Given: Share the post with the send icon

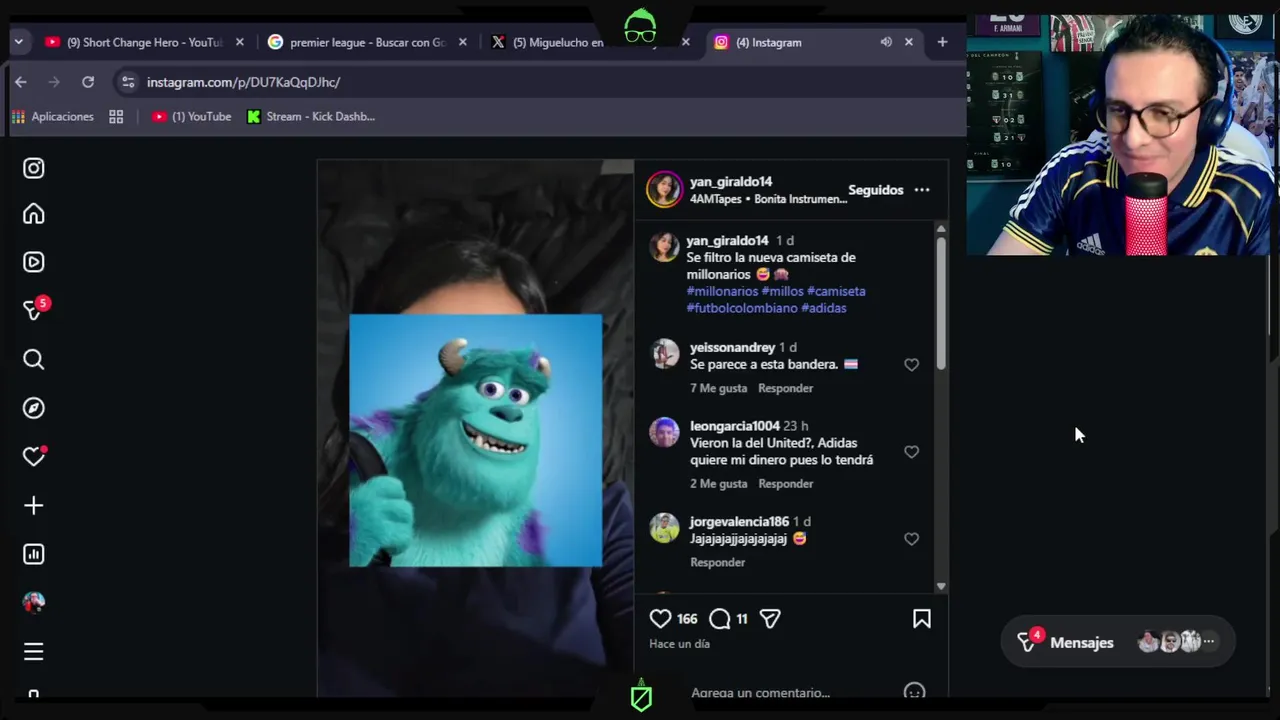Looking at the screenshot, I should pos(770,619).
